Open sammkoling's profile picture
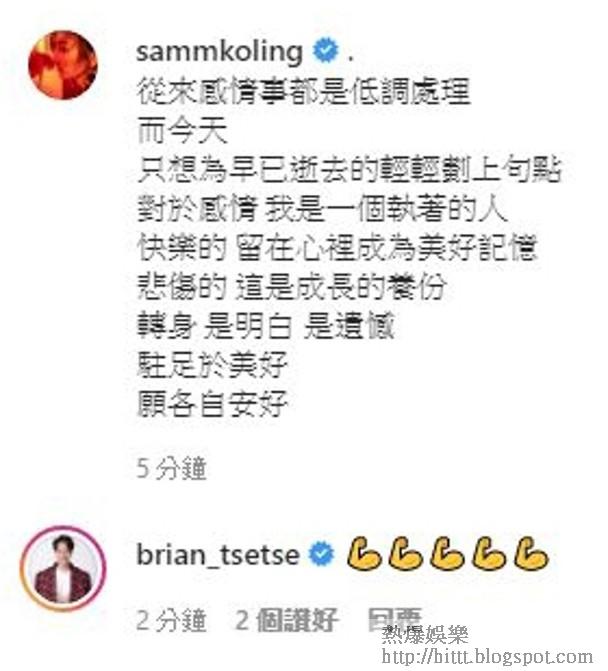Screen dimensions: 608x671 63,65
